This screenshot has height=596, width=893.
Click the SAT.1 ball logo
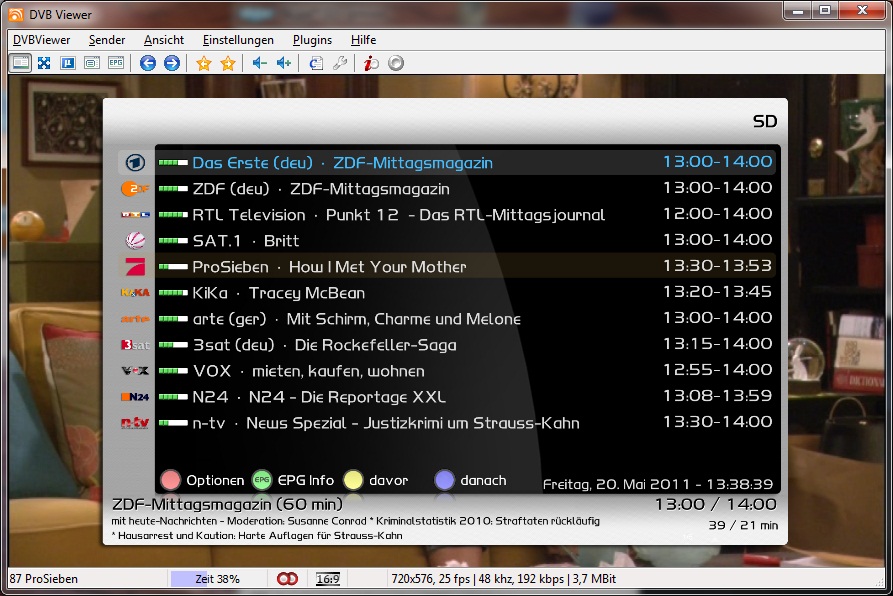(135, 241)
